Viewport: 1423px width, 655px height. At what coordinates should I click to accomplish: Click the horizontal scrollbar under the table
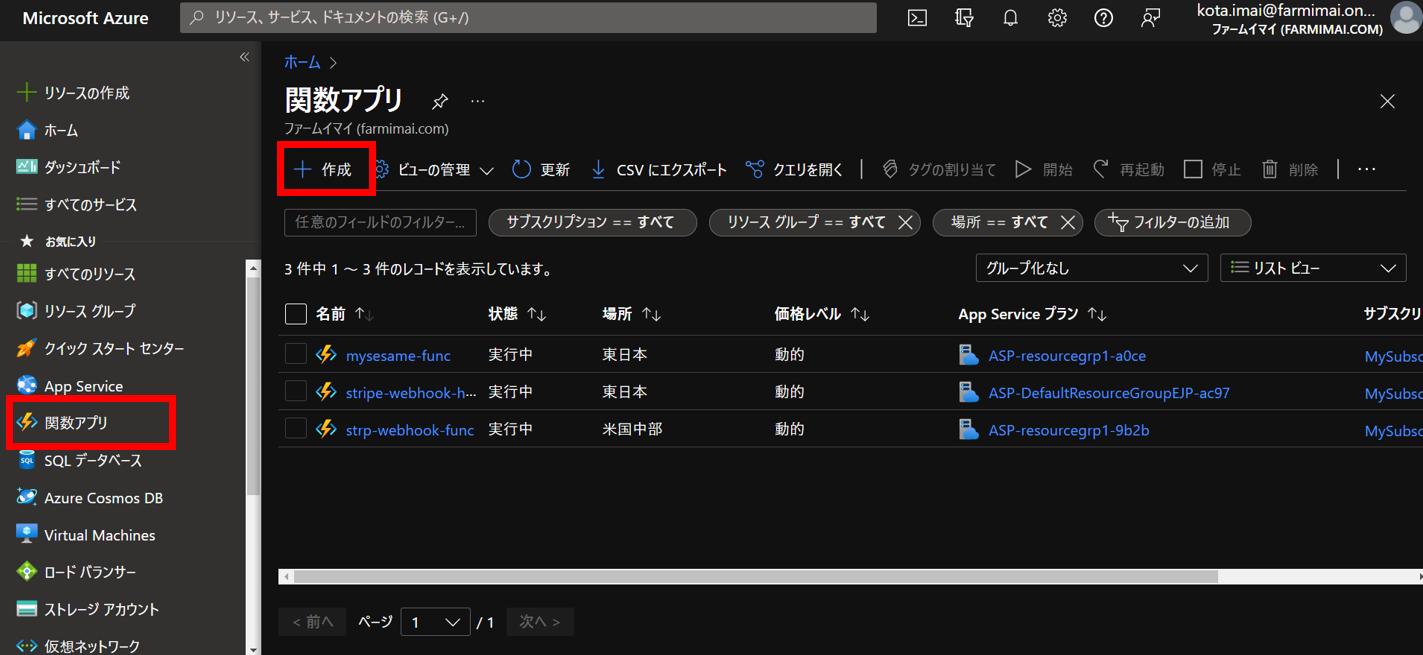[x=755, y=577]
